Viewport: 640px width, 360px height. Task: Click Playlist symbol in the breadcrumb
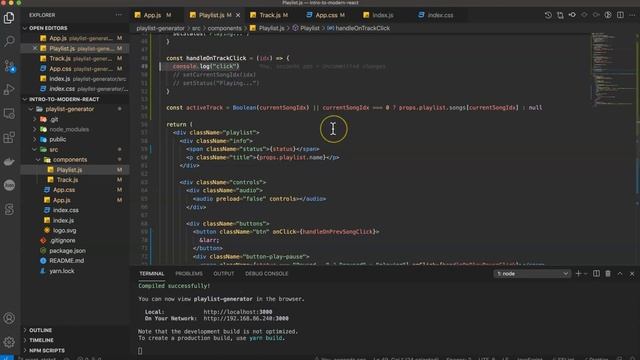click(x=310, y=28)
